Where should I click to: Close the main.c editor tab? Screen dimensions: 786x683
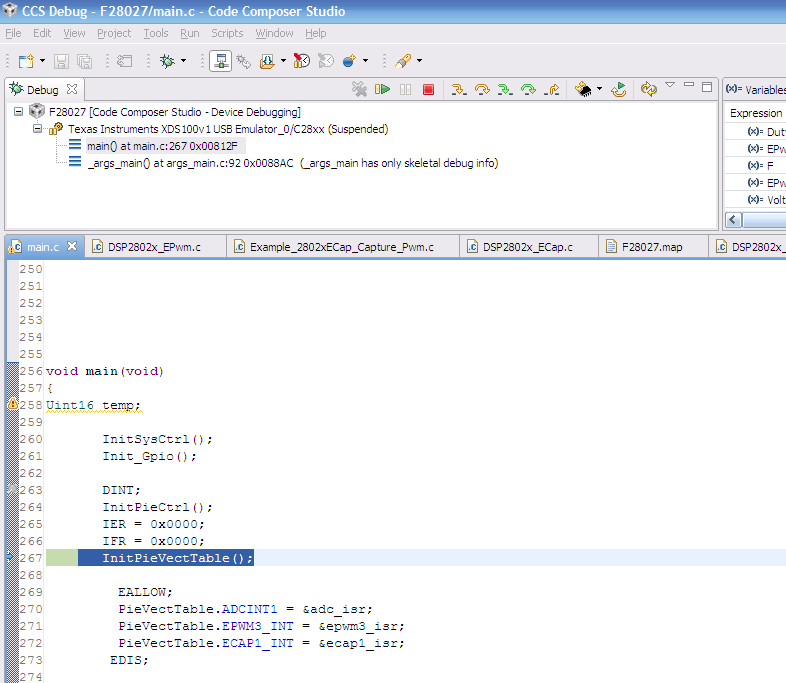tap(72, 247)
